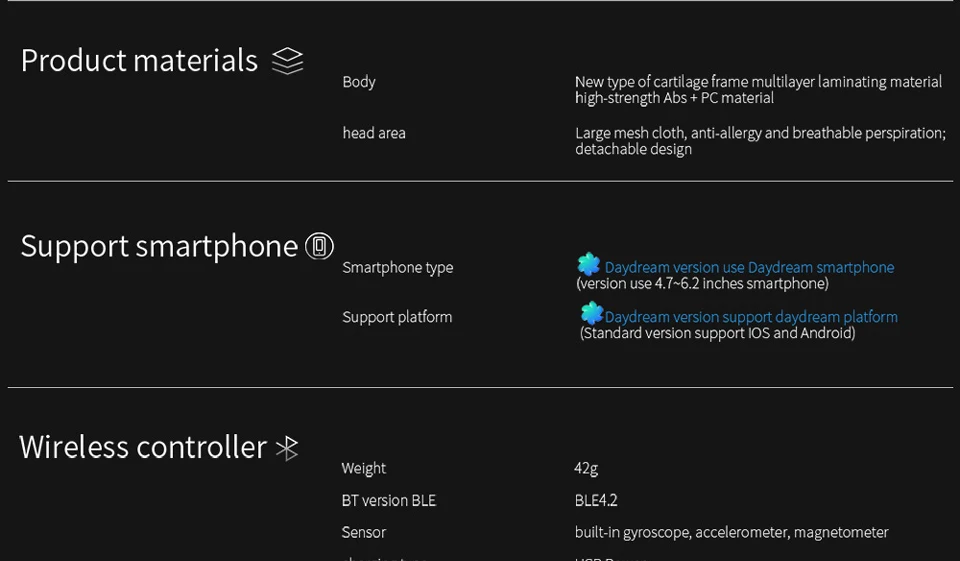Select the Body label in materials
960x561 pixels.
pos(359,82)
